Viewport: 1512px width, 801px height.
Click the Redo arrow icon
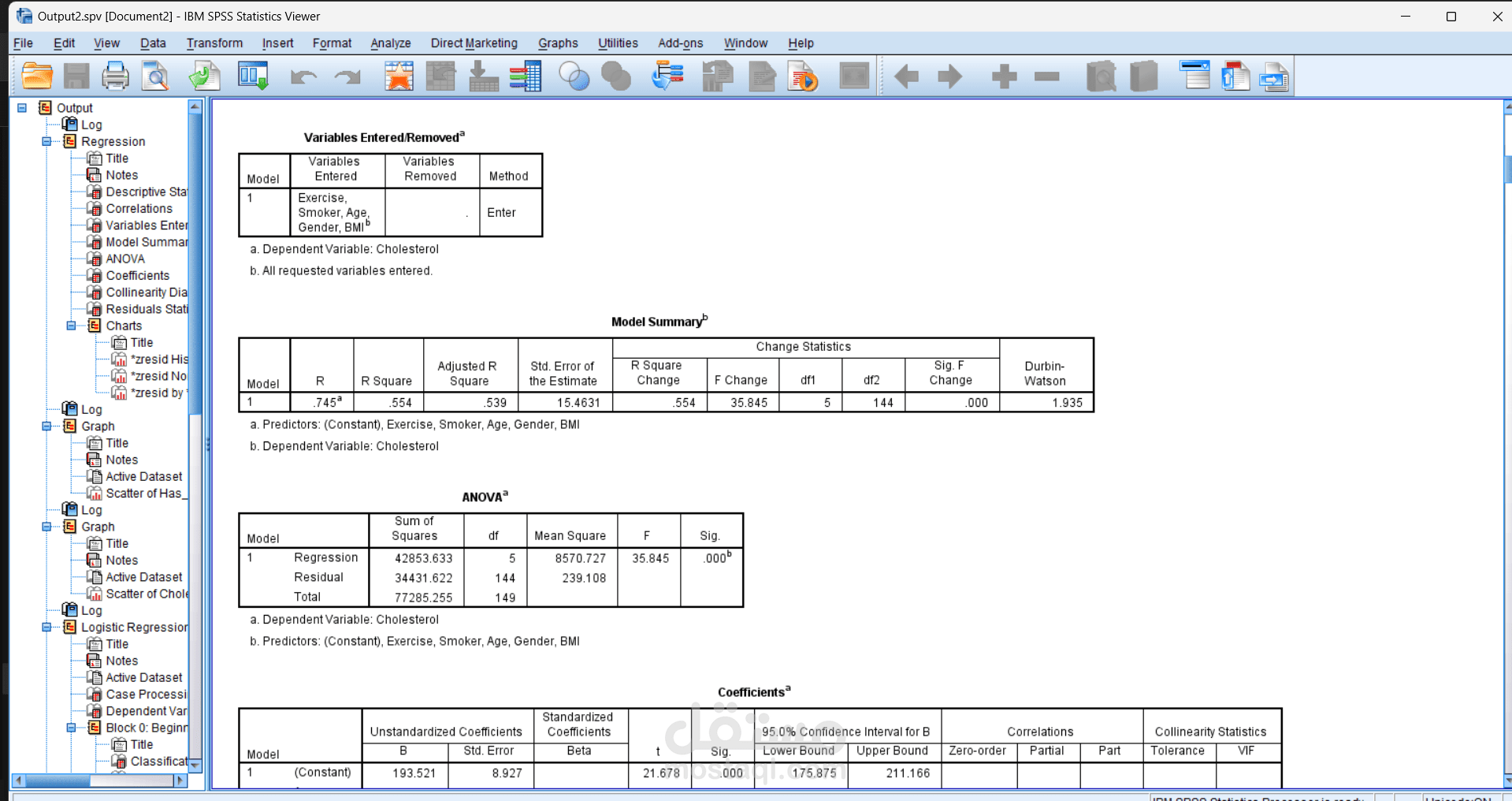click(347, 76)
